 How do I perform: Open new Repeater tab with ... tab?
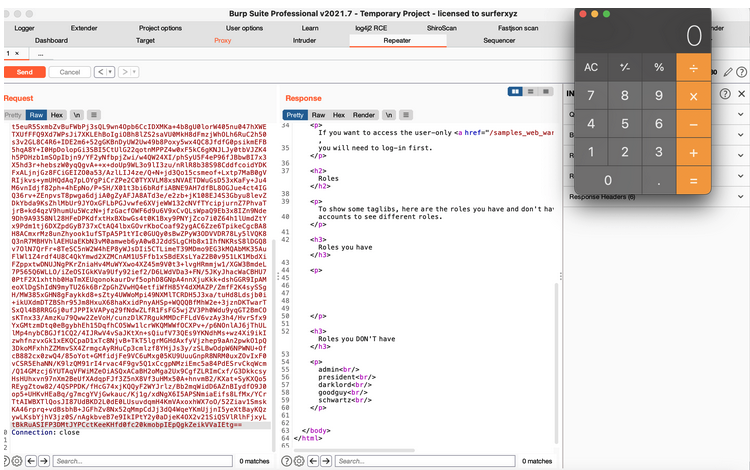tap(41, 54)
